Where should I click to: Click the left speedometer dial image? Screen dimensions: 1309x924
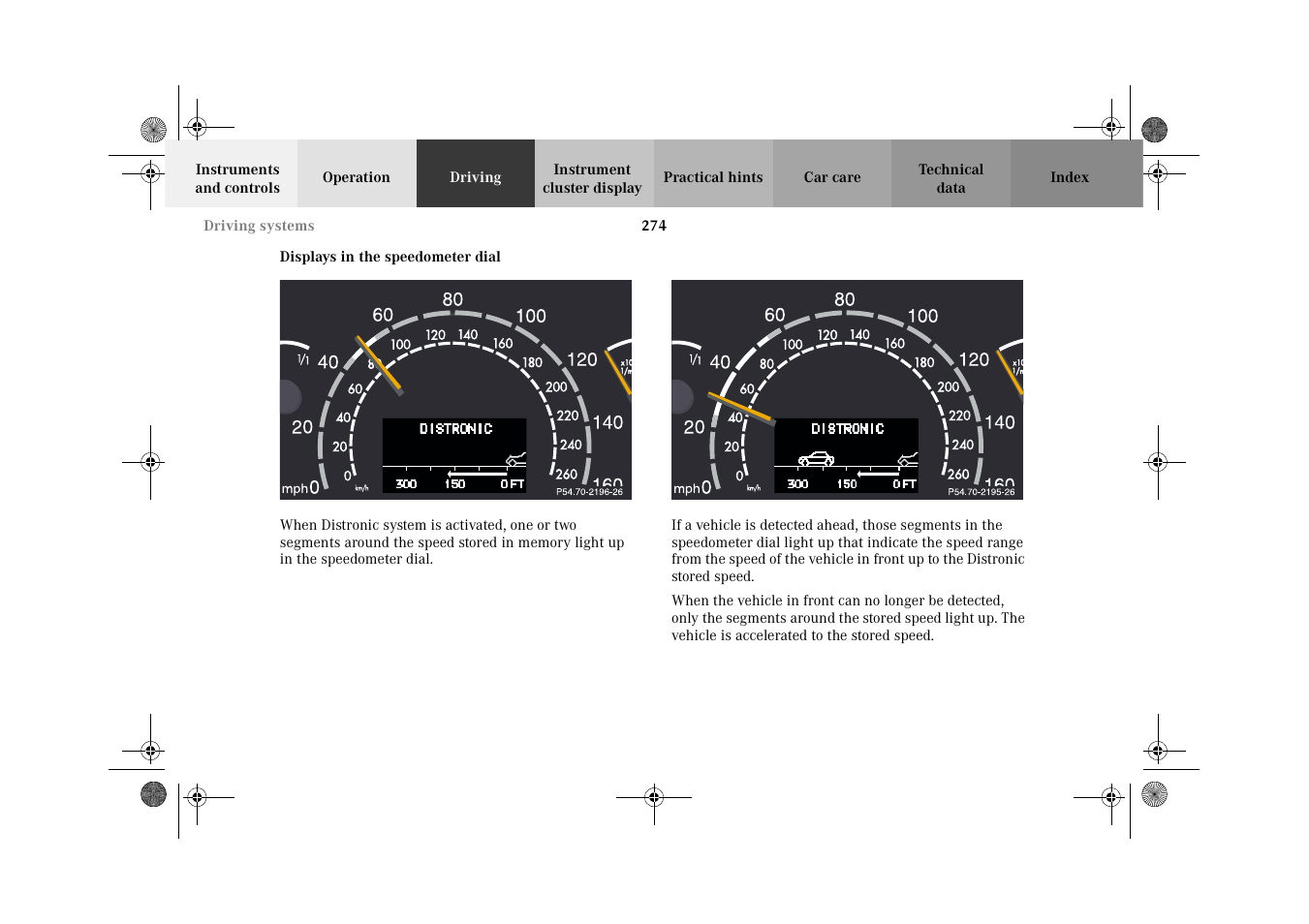click(455, 389)
